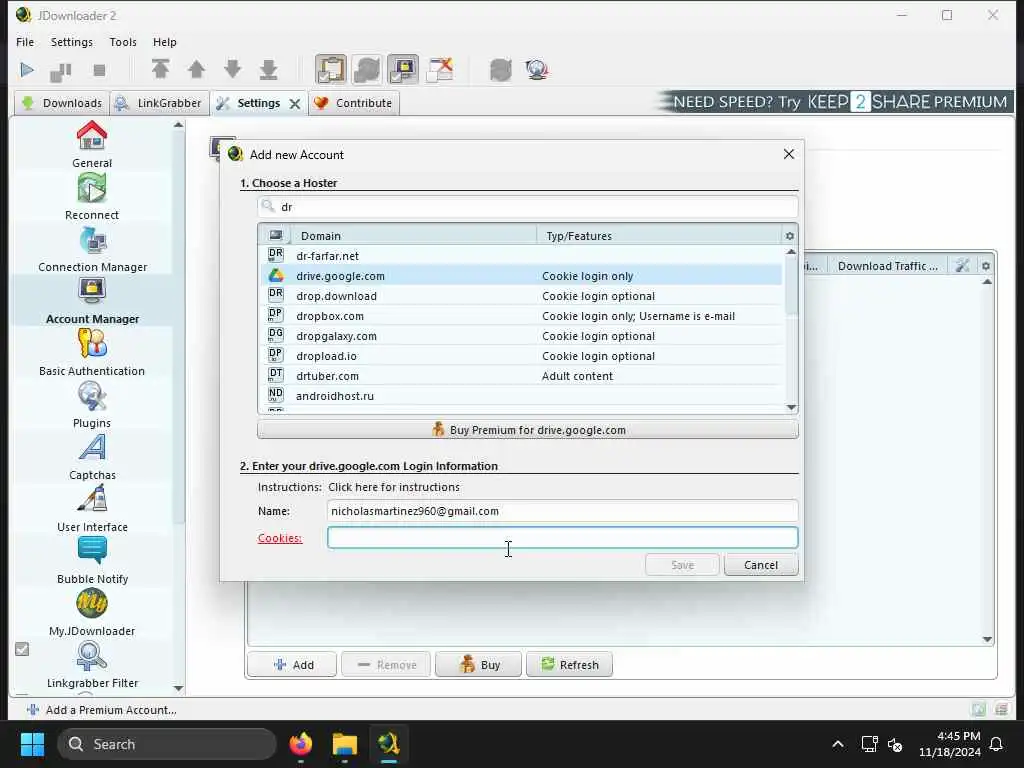Cancel the Add new Account dialog
Image resolution: width=1024 pixels, height=768 pixels.
761,565
